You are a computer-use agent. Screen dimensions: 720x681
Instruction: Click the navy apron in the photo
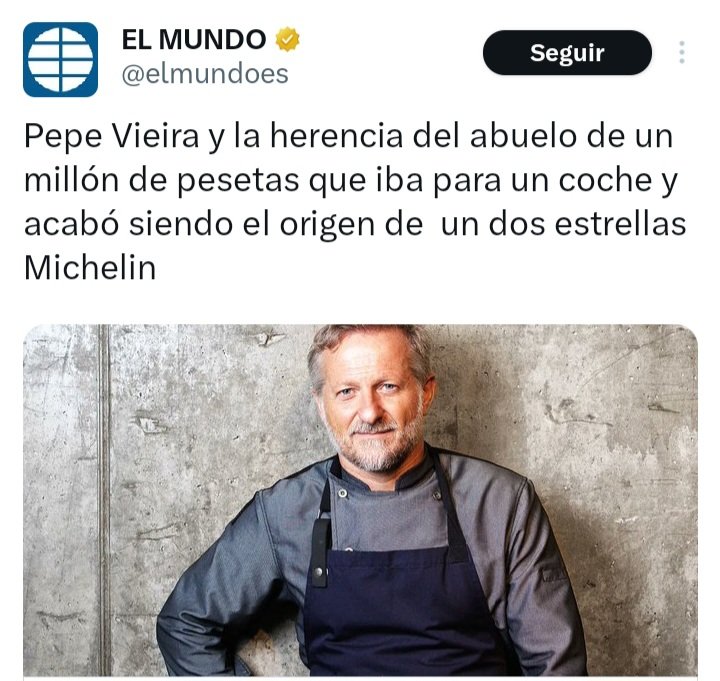point(399,611)
